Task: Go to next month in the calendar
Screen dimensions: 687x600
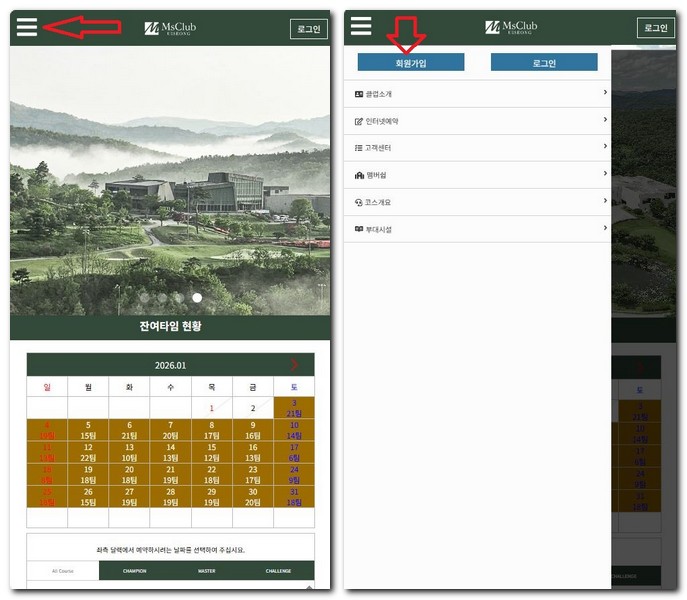Action: click(294, 365)
